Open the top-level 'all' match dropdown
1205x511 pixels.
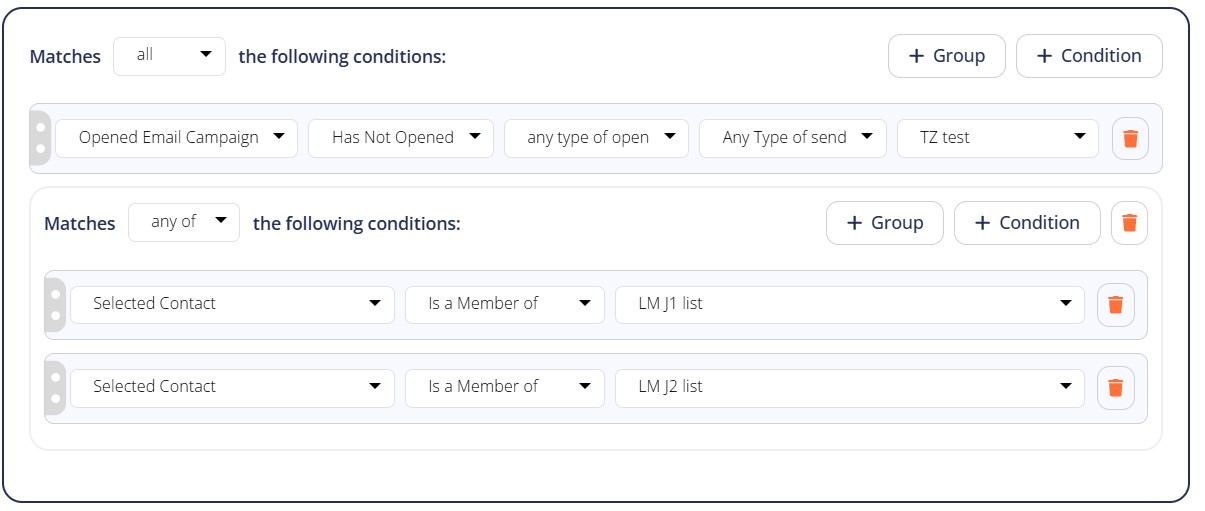[170, 56]
